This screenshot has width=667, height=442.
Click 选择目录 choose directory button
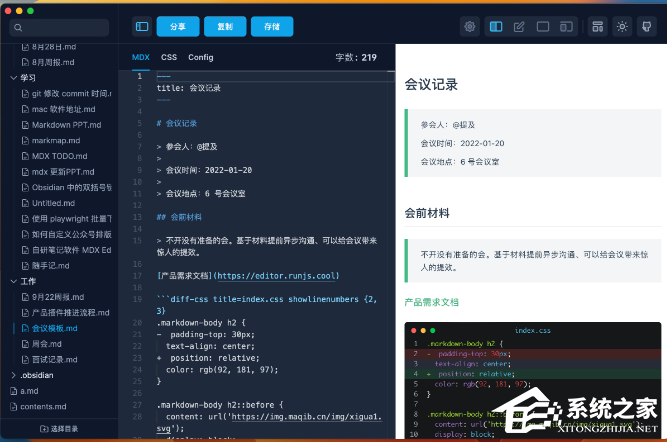click(x=59, y=429)
